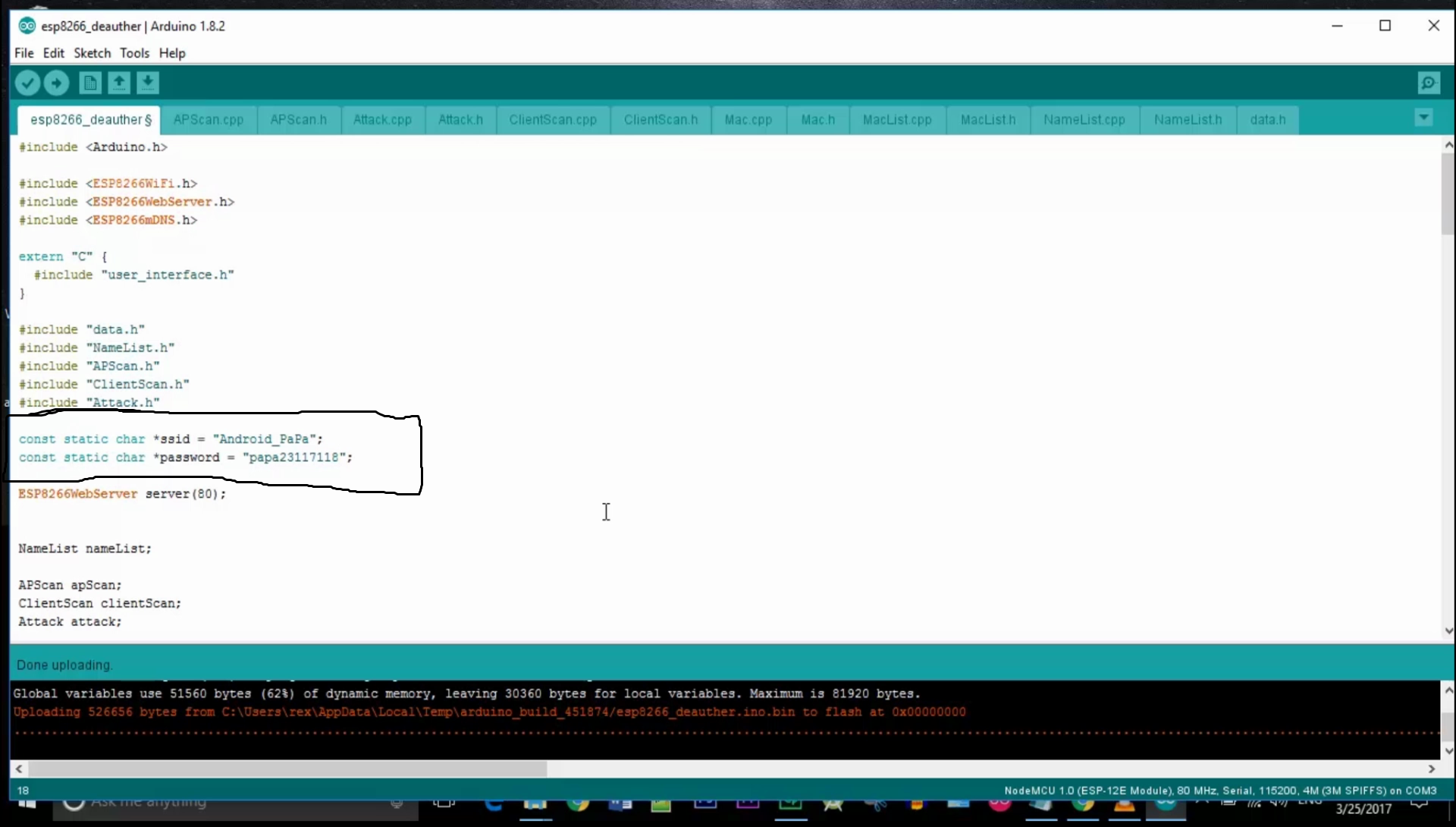Click the horizontal scrollbar left arrow
The image size is (1456, 827).
pyautogui.click(x=19, y=769)
